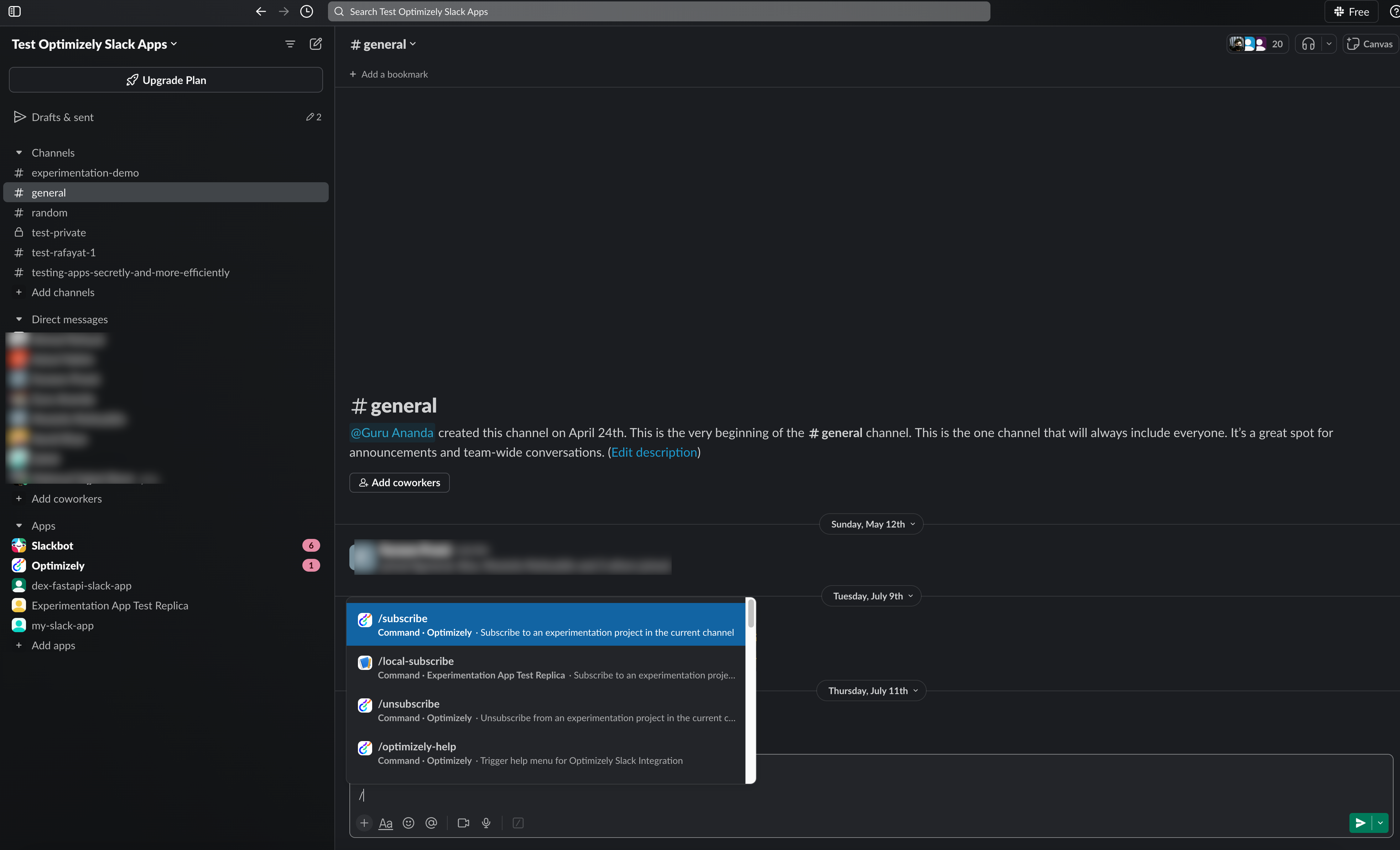Toggle the slash shortcuts button in composer
Screen dimensions: 1400x850
click(x=517, y=823)
